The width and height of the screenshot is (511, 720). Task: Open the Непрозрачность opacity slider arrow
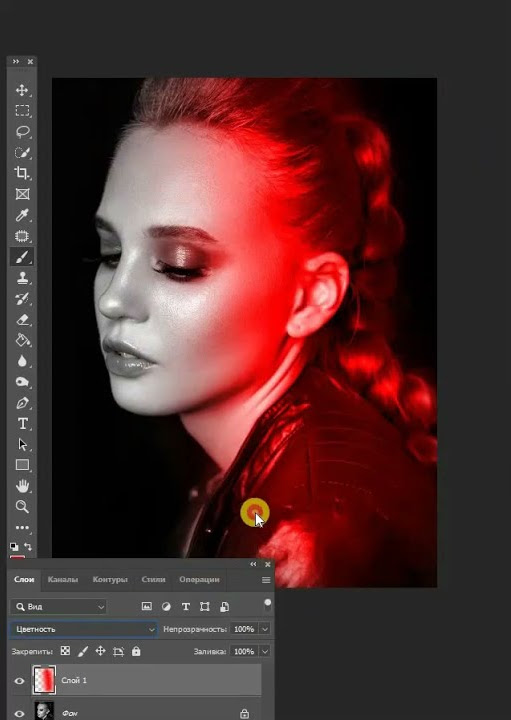coord(265,629)
